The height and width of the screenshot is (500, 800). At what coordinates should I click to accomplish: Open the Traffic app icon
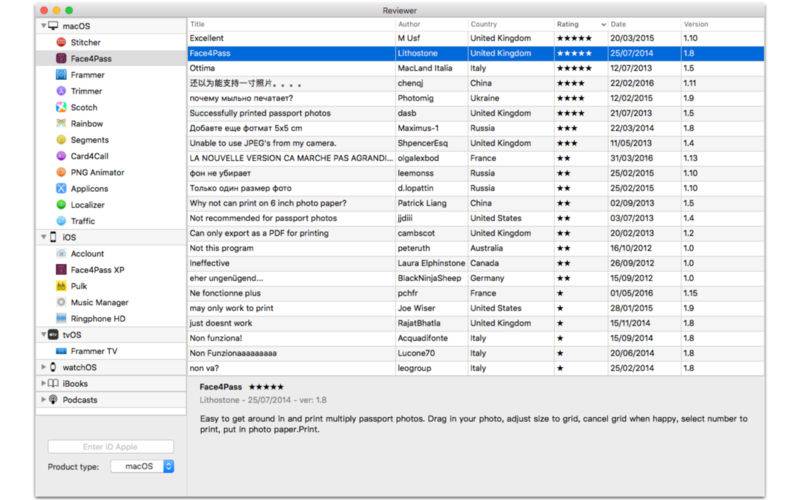coord(61,221)
